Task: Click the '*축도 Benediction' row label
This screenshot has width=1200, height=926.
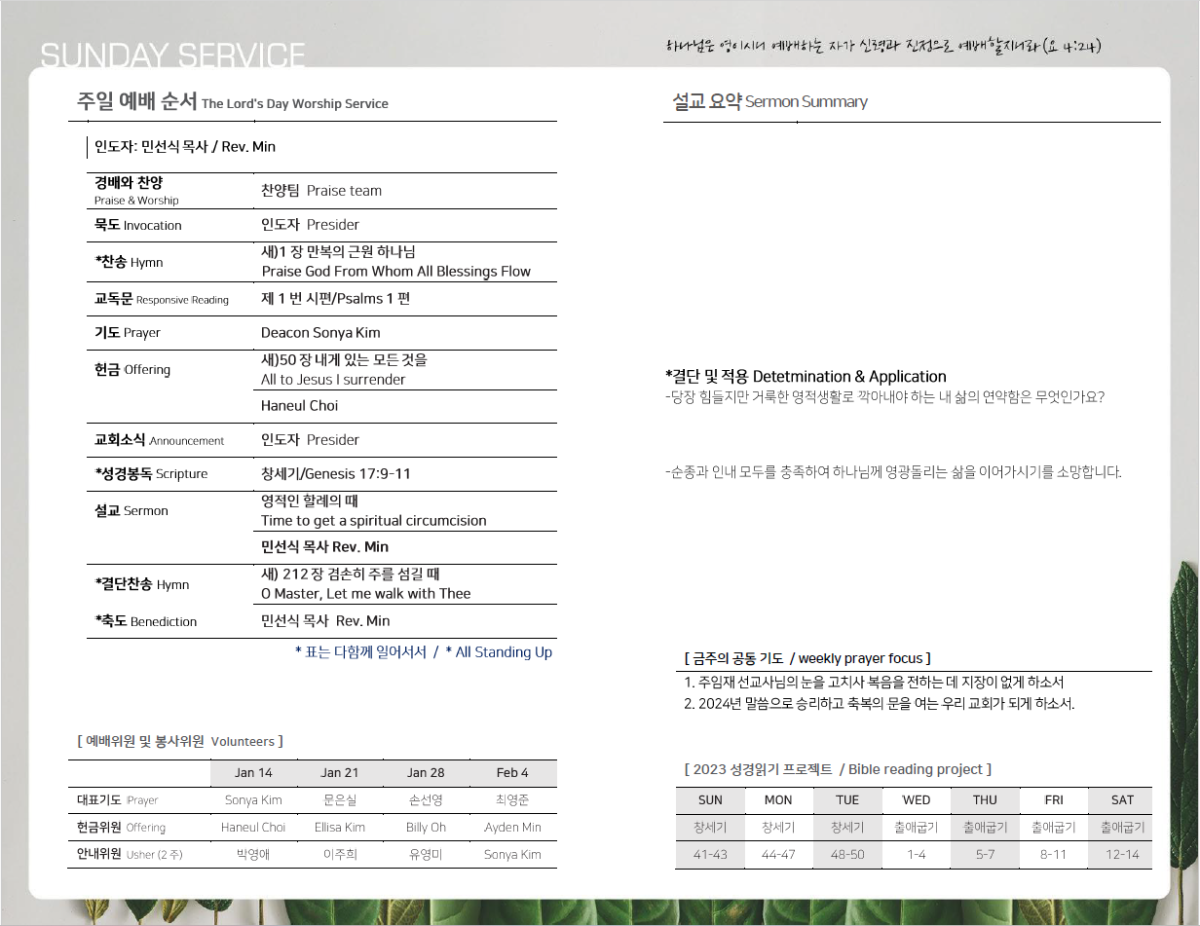Action: [145, 621]
